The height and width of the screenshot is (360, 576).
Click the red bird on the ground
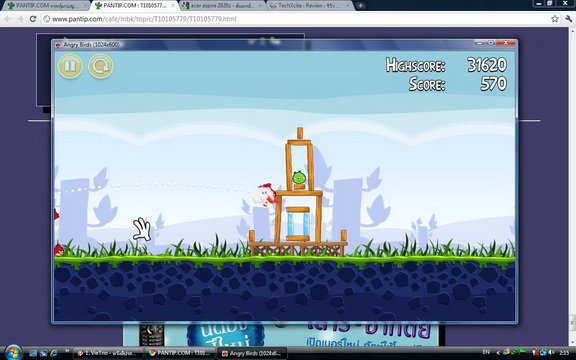[59, 250]
